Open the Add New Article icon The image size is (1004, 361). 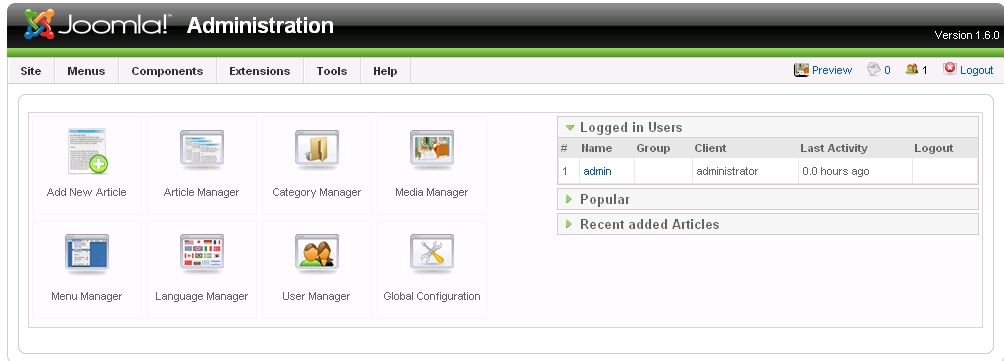(x=88, y=151)
